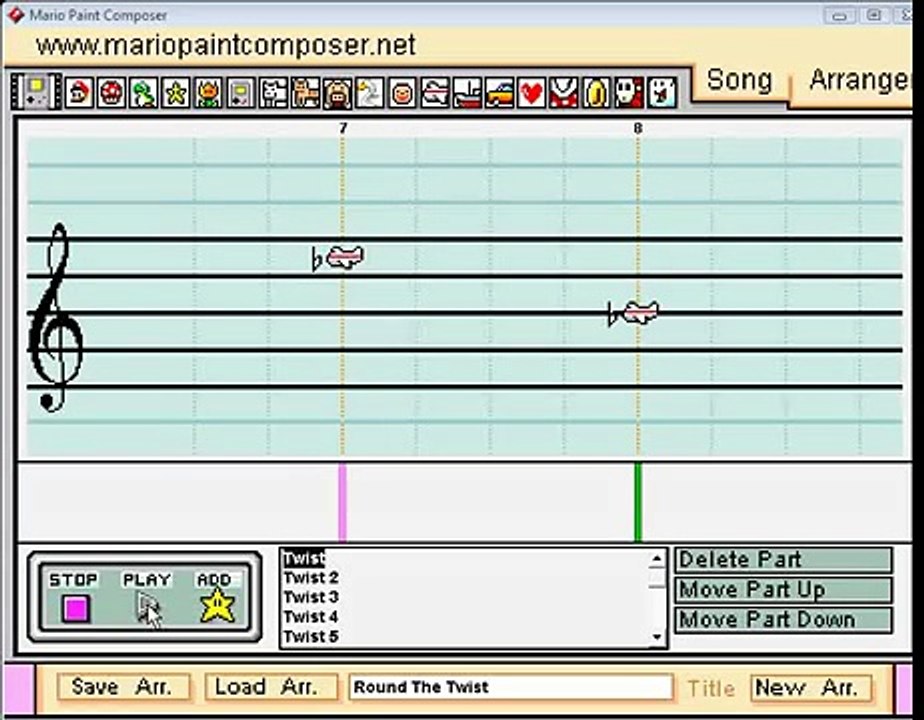The image size is (924, 720).
Task: Select the Coin instrument
Action: tap(596, 93)
